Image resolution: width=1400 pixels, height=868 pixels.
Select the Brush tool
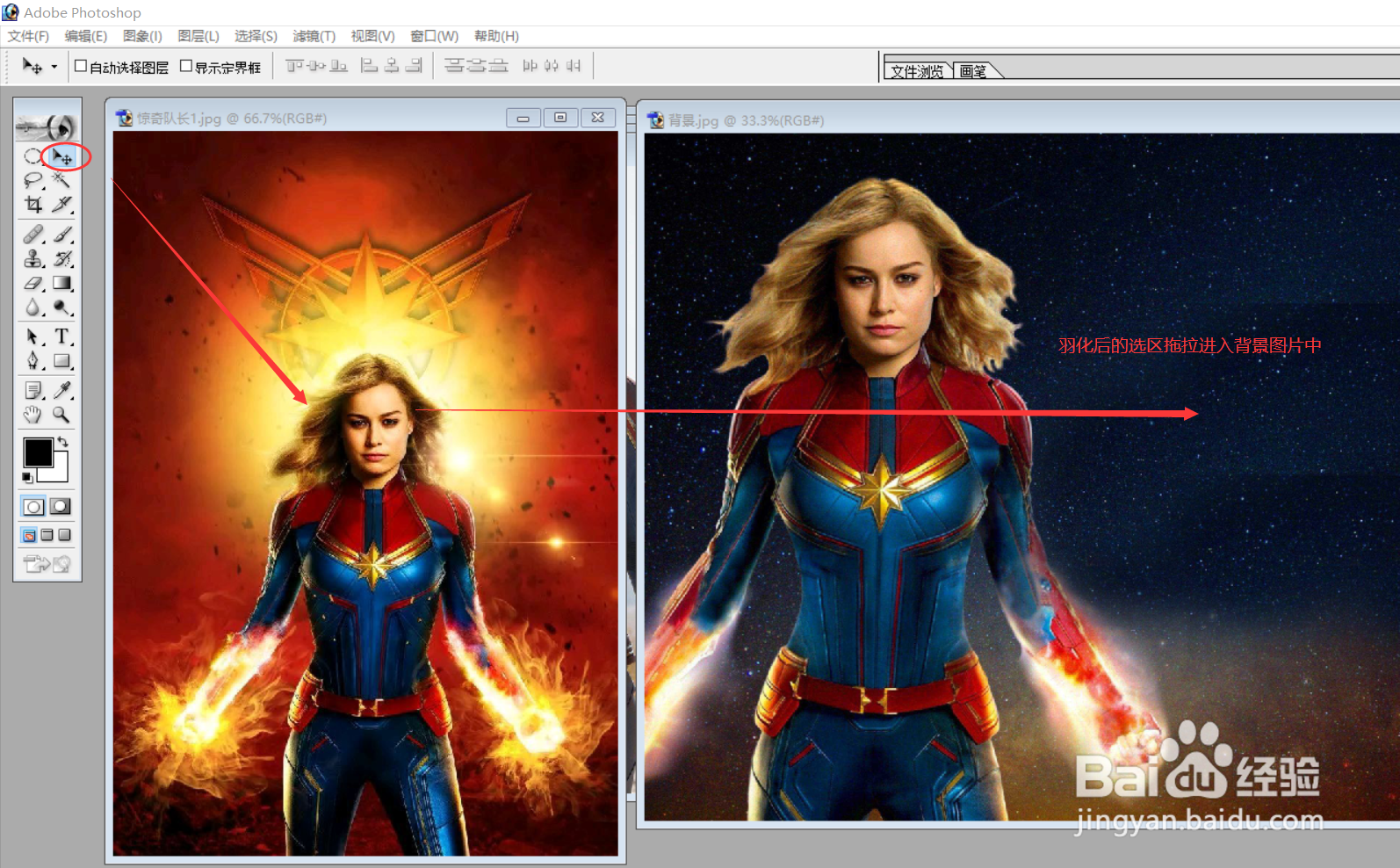pos(62,234)
